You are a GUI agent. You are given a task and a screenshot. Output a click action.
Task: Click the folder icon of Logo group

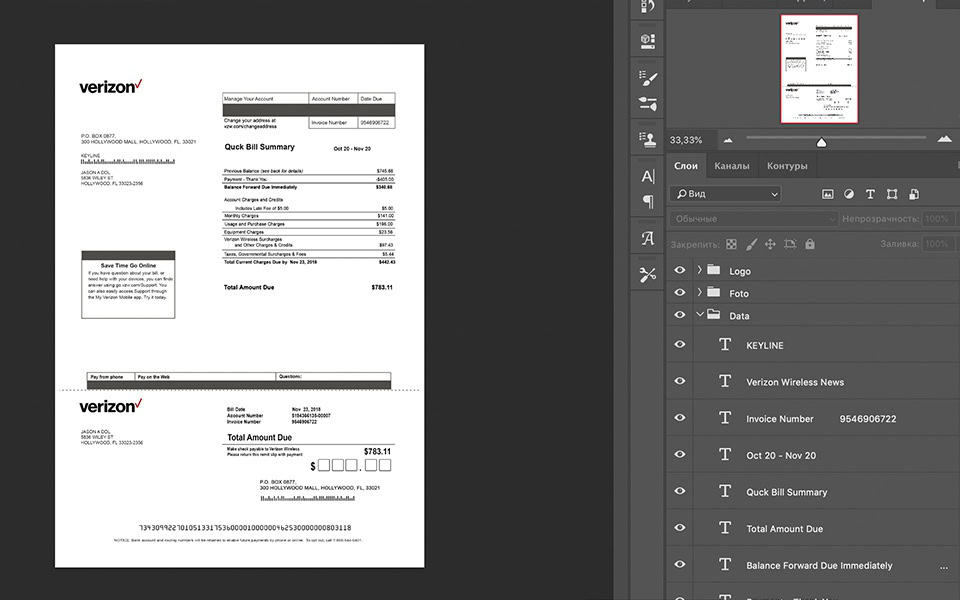click(714, 270)
